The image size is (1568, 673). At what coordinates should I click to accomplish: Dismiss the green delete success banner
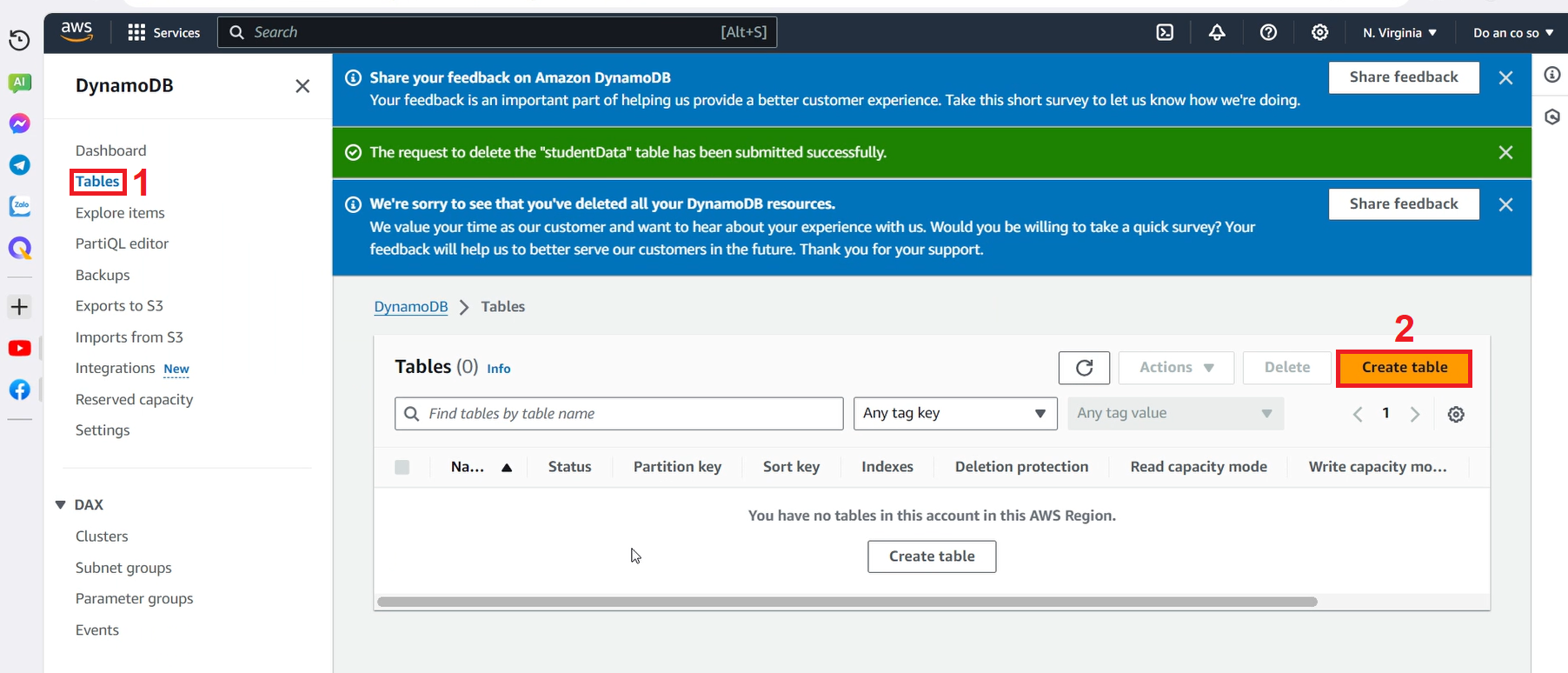(x=1505, y=153)
